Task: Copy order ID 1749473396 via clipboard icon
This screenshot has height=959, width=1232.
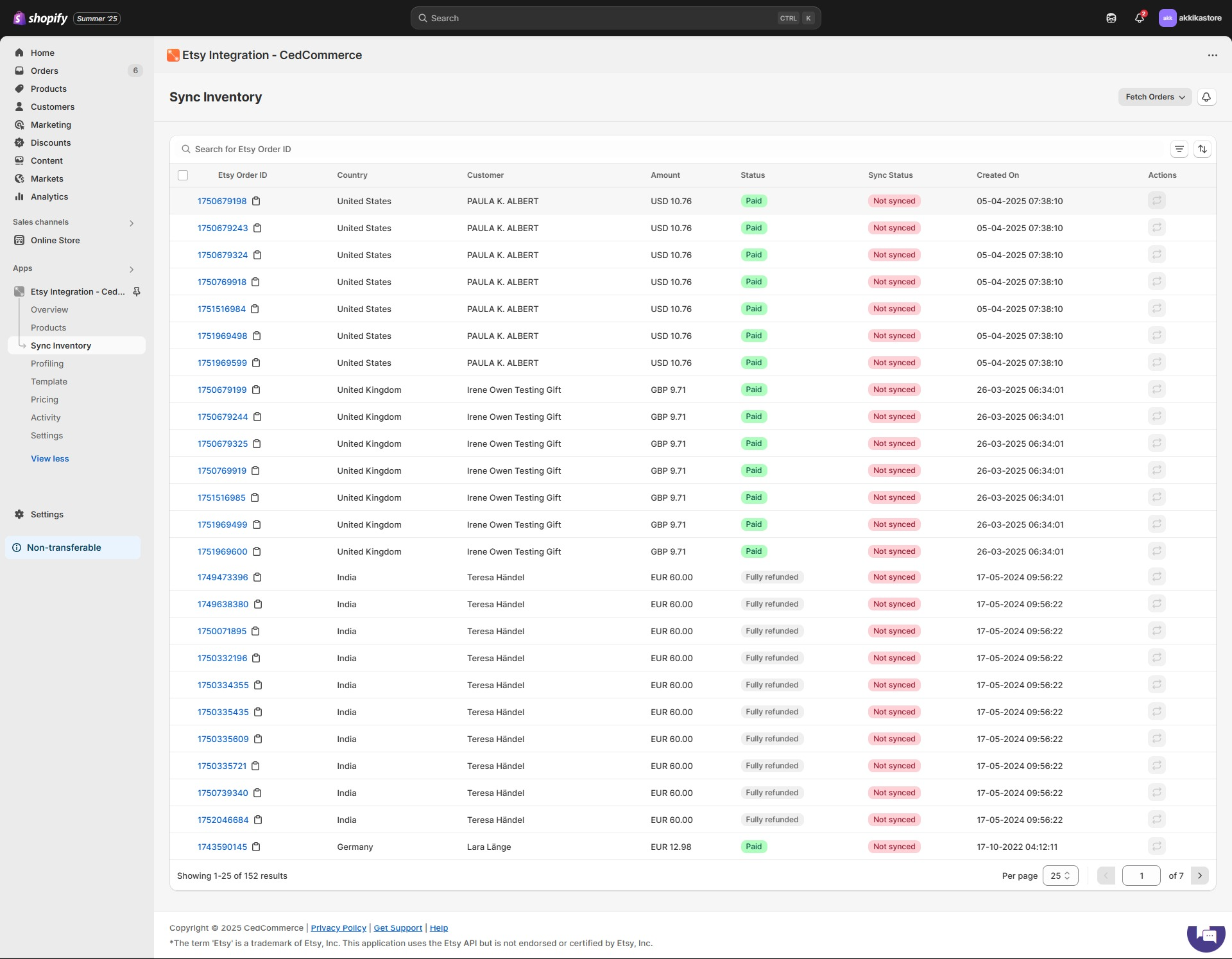Action: 257,577
